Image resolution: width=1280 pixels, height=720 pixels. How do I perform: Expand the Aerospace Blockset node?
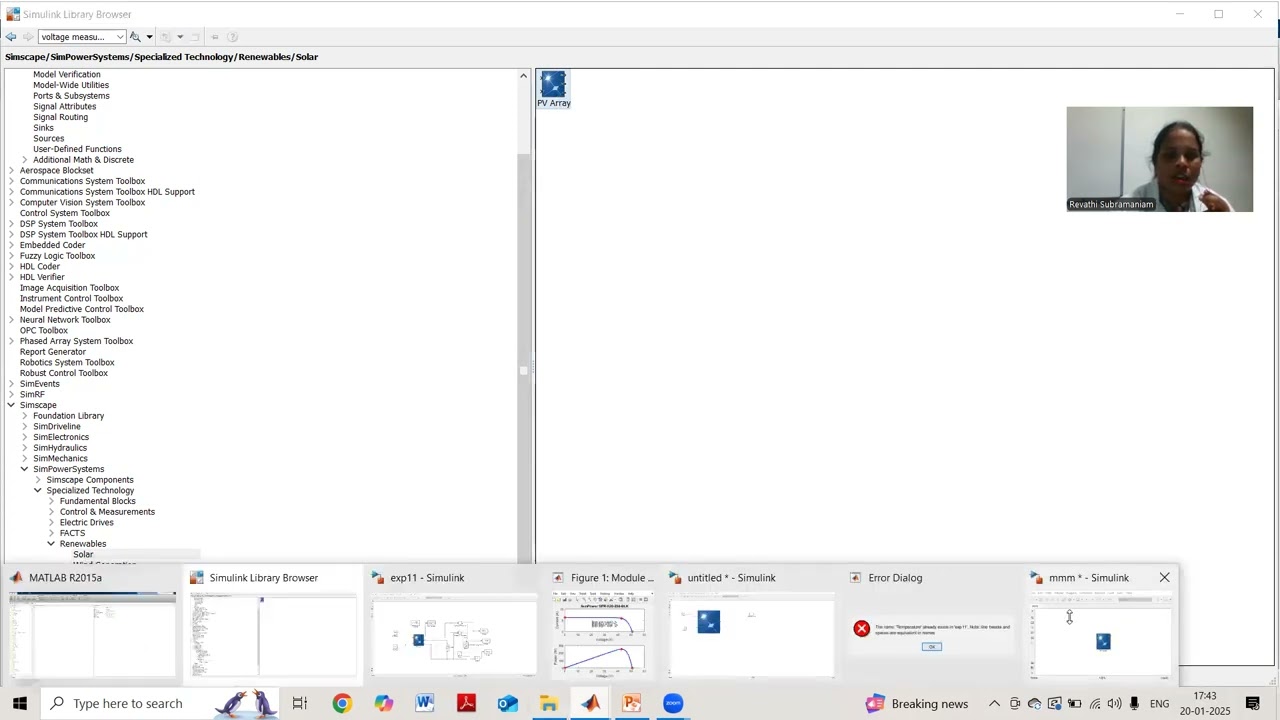click(12, 171)
